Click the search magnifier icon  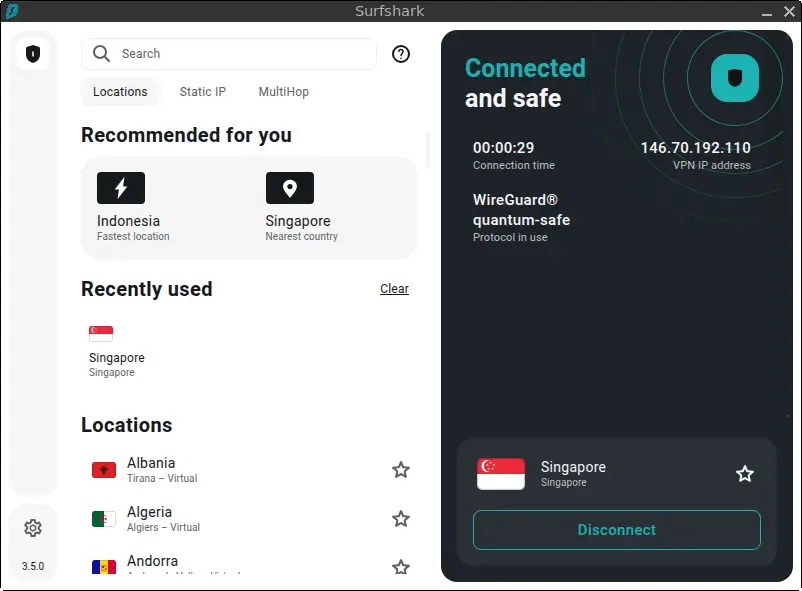pos(101,54)
